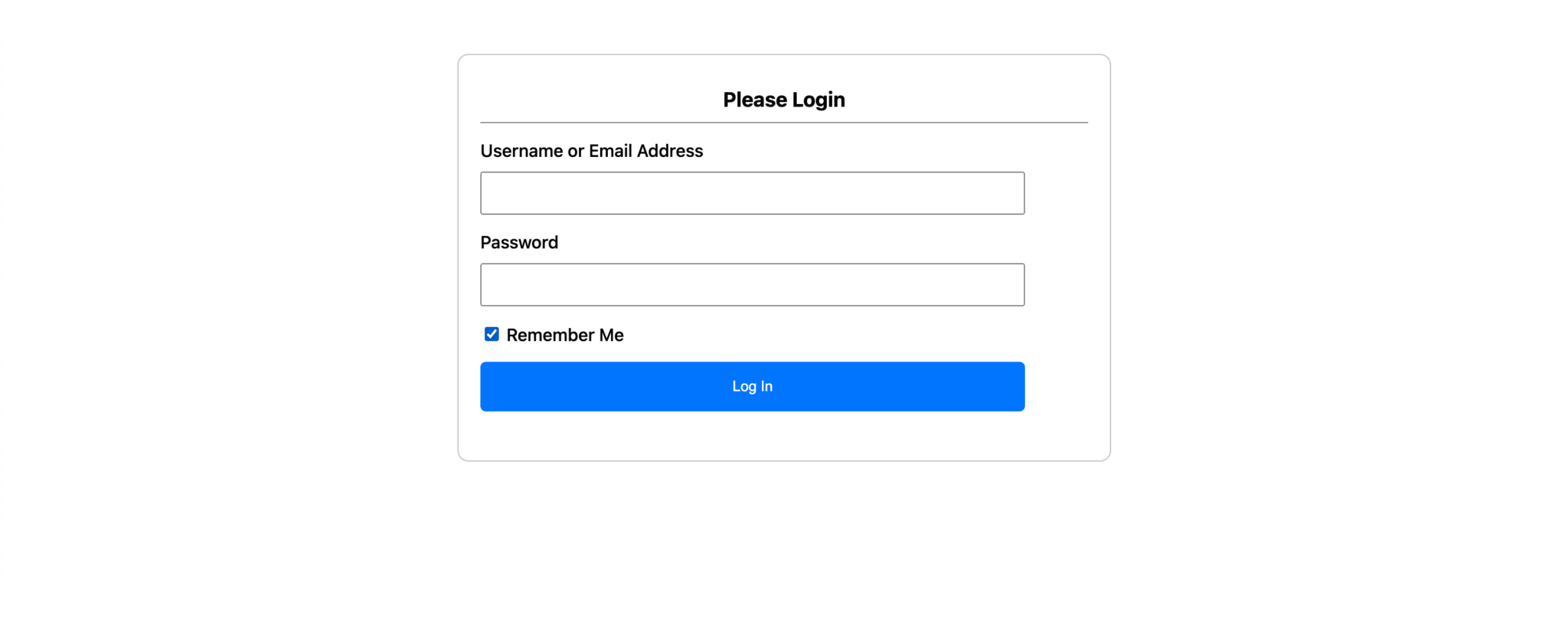The image size is (1568, 619).
Task: Click the Please Login heading
Action: pyautogui.click(x=784, y=100)
